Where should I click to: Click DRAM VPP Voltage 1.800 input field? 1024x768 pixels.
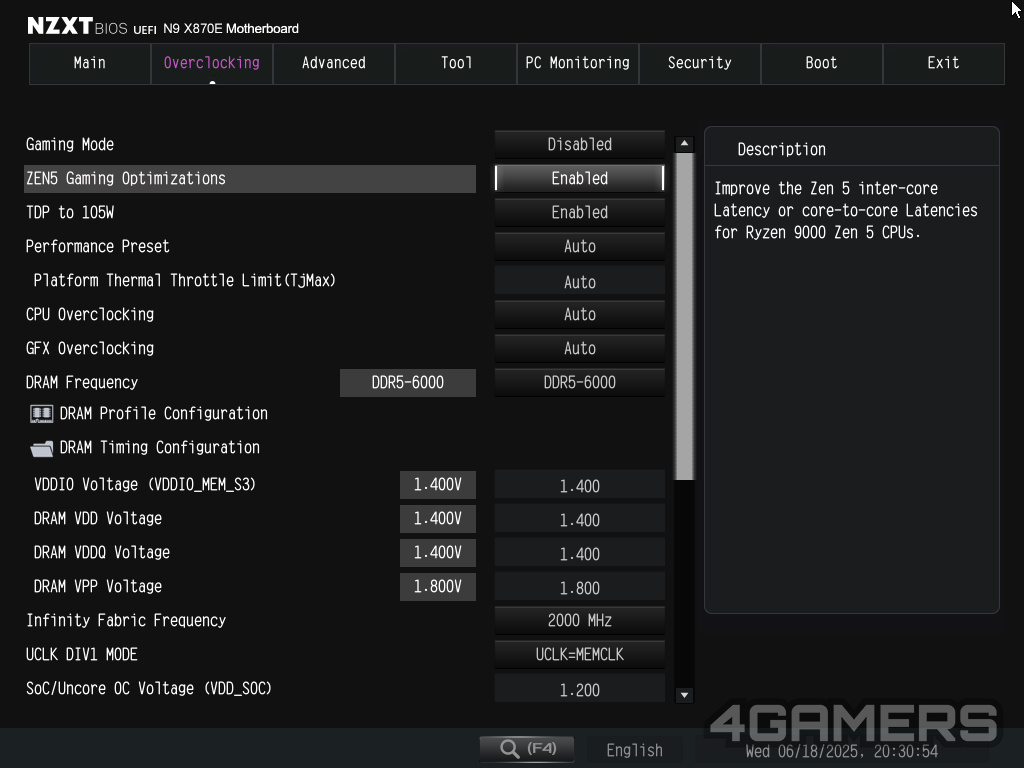(x=580, y=587)
